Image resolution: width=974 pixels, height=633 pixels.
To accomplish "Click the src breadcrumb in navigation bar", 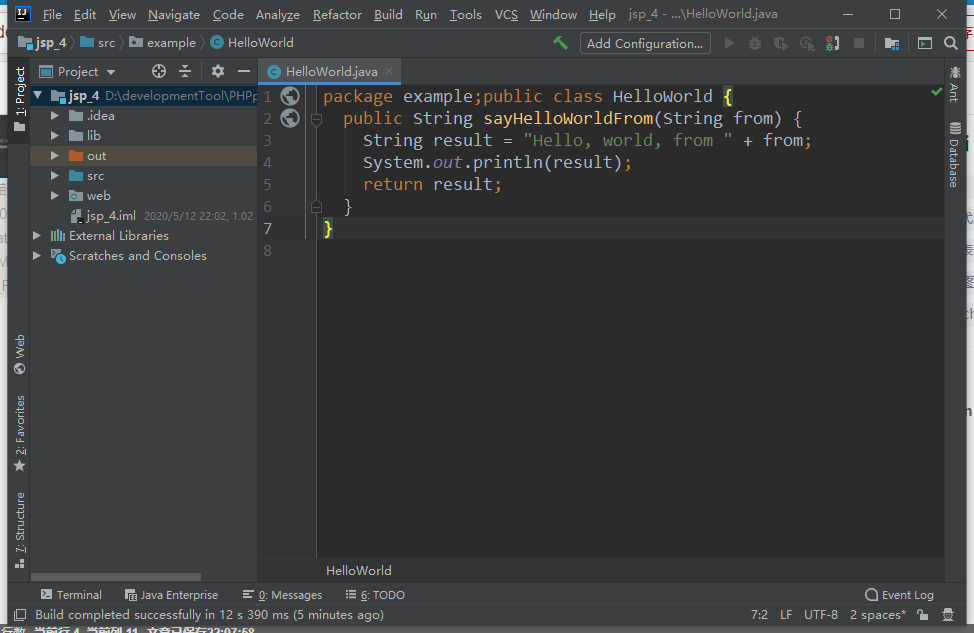I will click(98, 43).
